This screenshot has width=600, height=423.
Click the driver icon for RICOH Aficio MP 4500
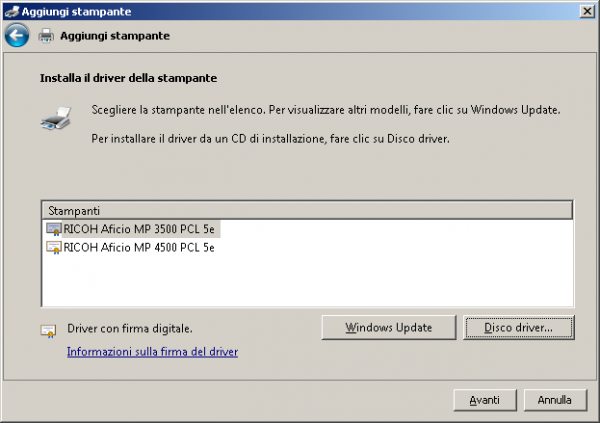click(x=54, y=247)
